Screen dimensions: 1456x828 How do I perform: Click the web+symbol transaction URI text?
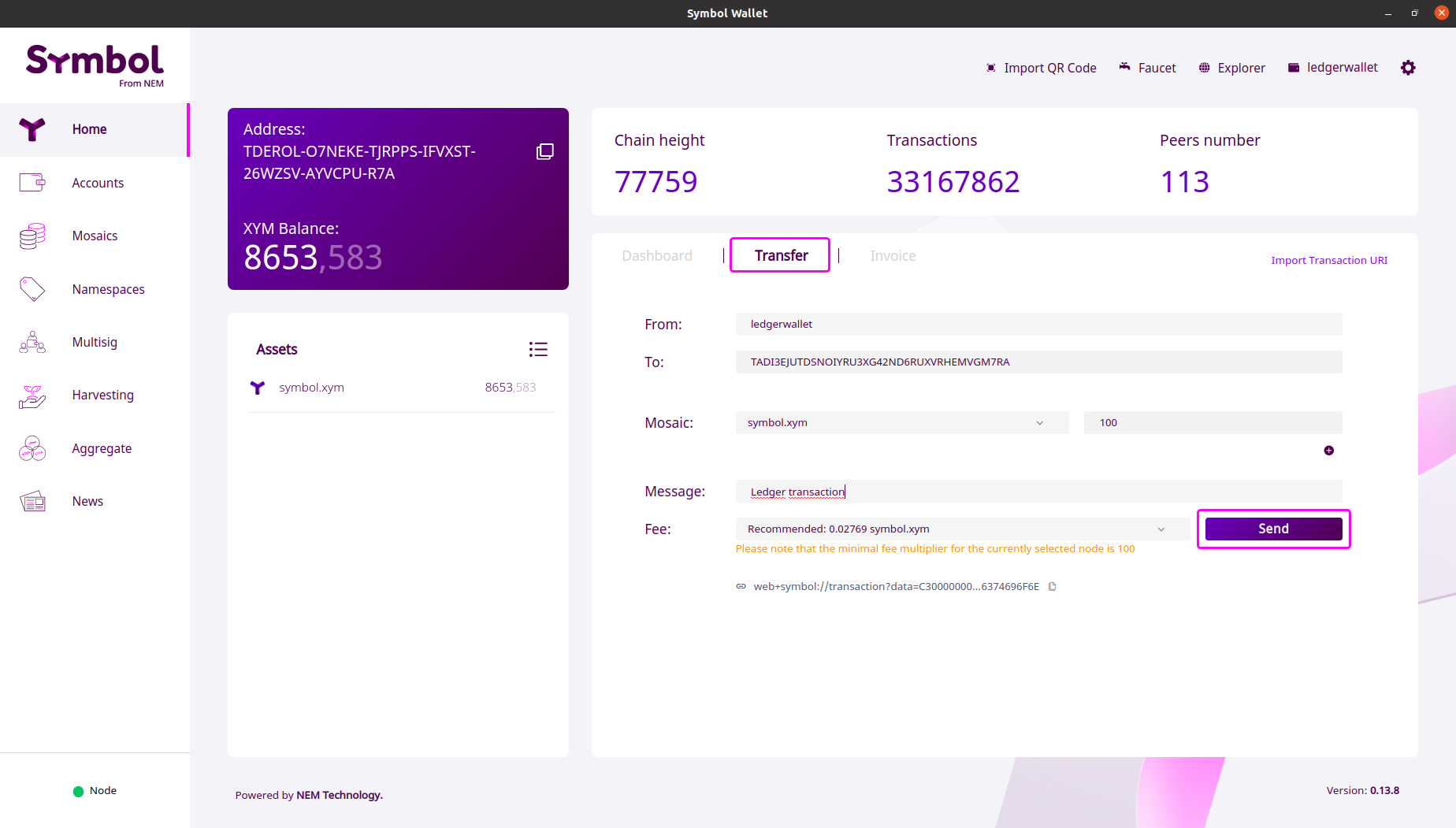point(897,586)
